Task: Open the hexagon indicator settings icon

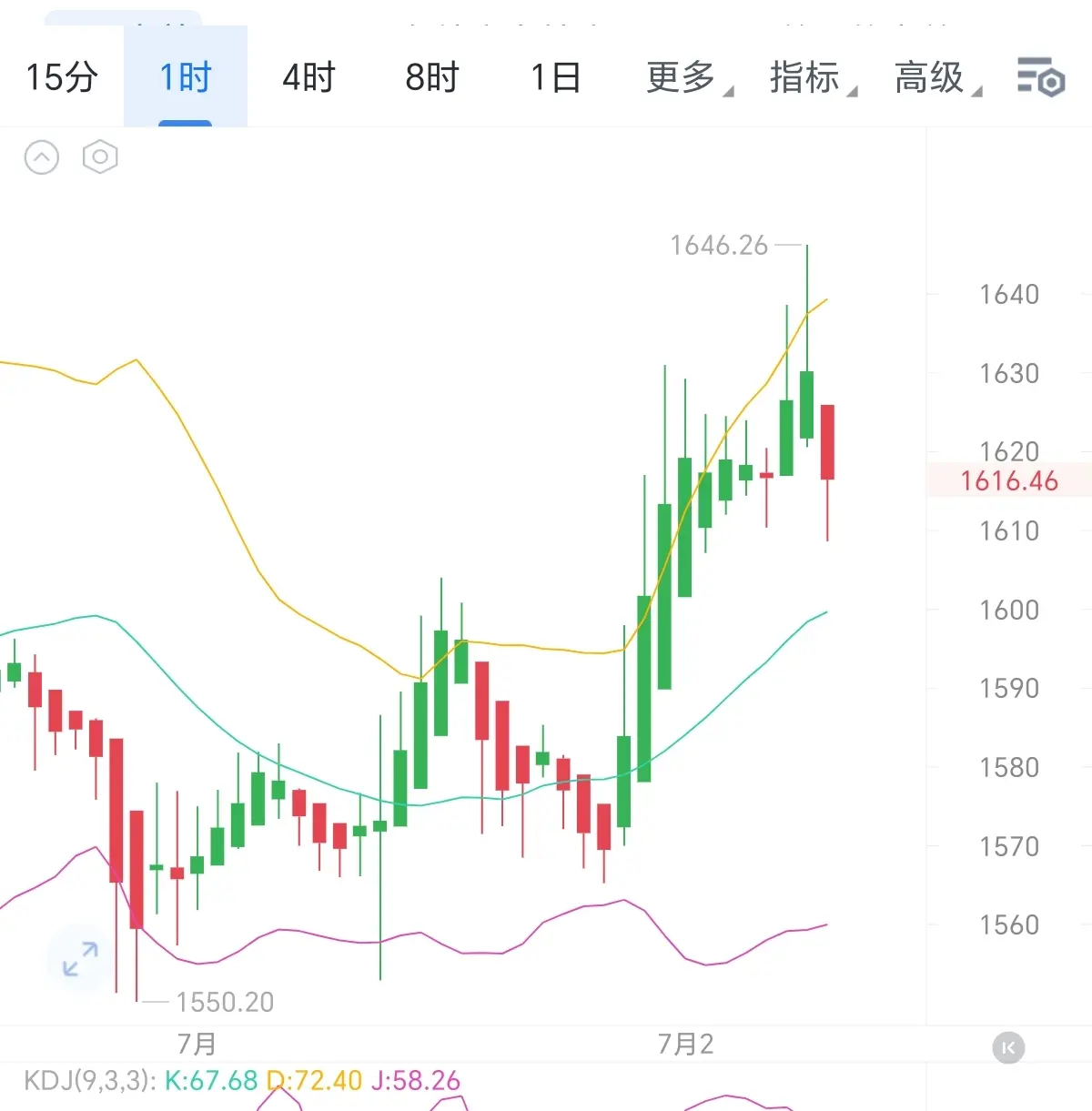Action: tap(100, 157)
